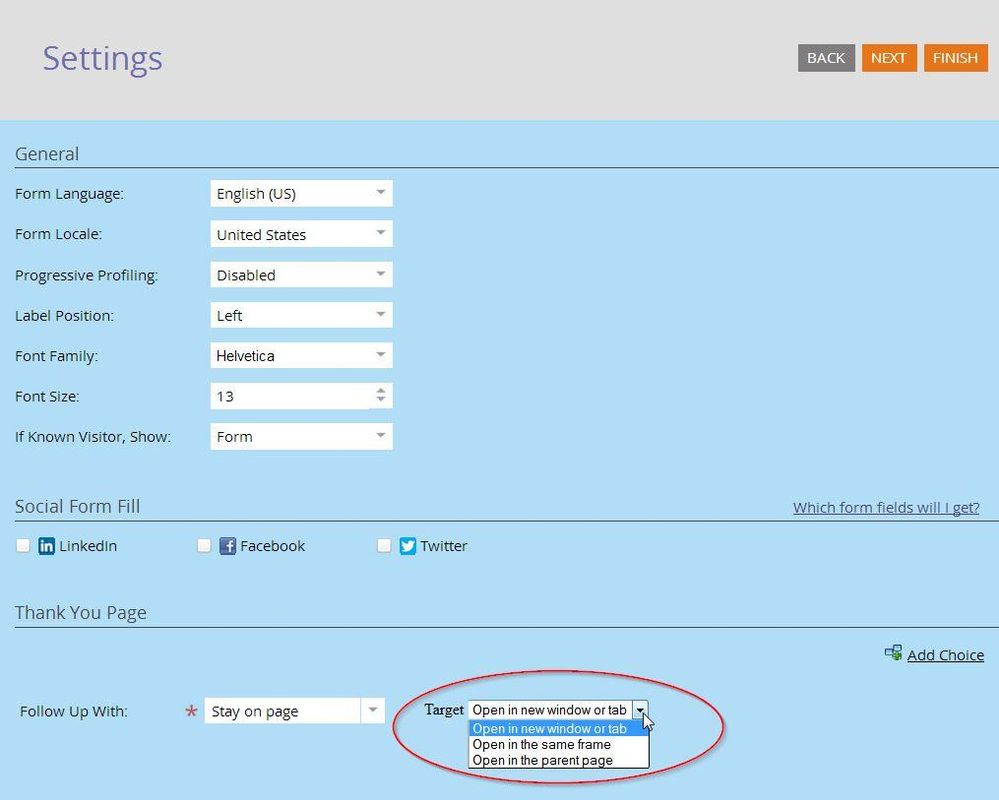This screenshot has height=800, width=999.
Task: Choose Open in the same frame
Action: click(558, 745)
